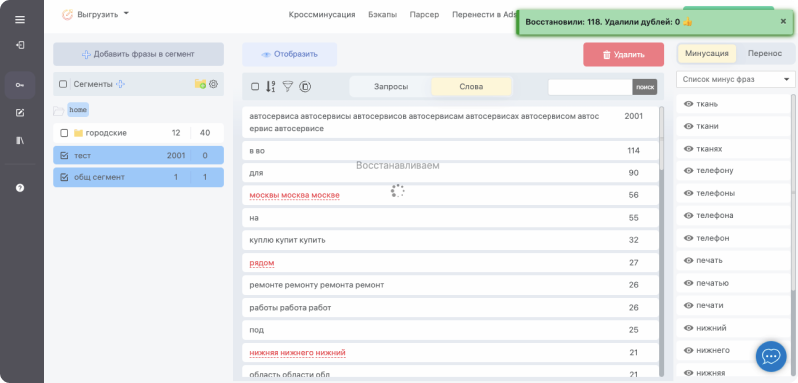Close the green notification
The width and height of the screenshot is (798, 383).
(783, 21)
